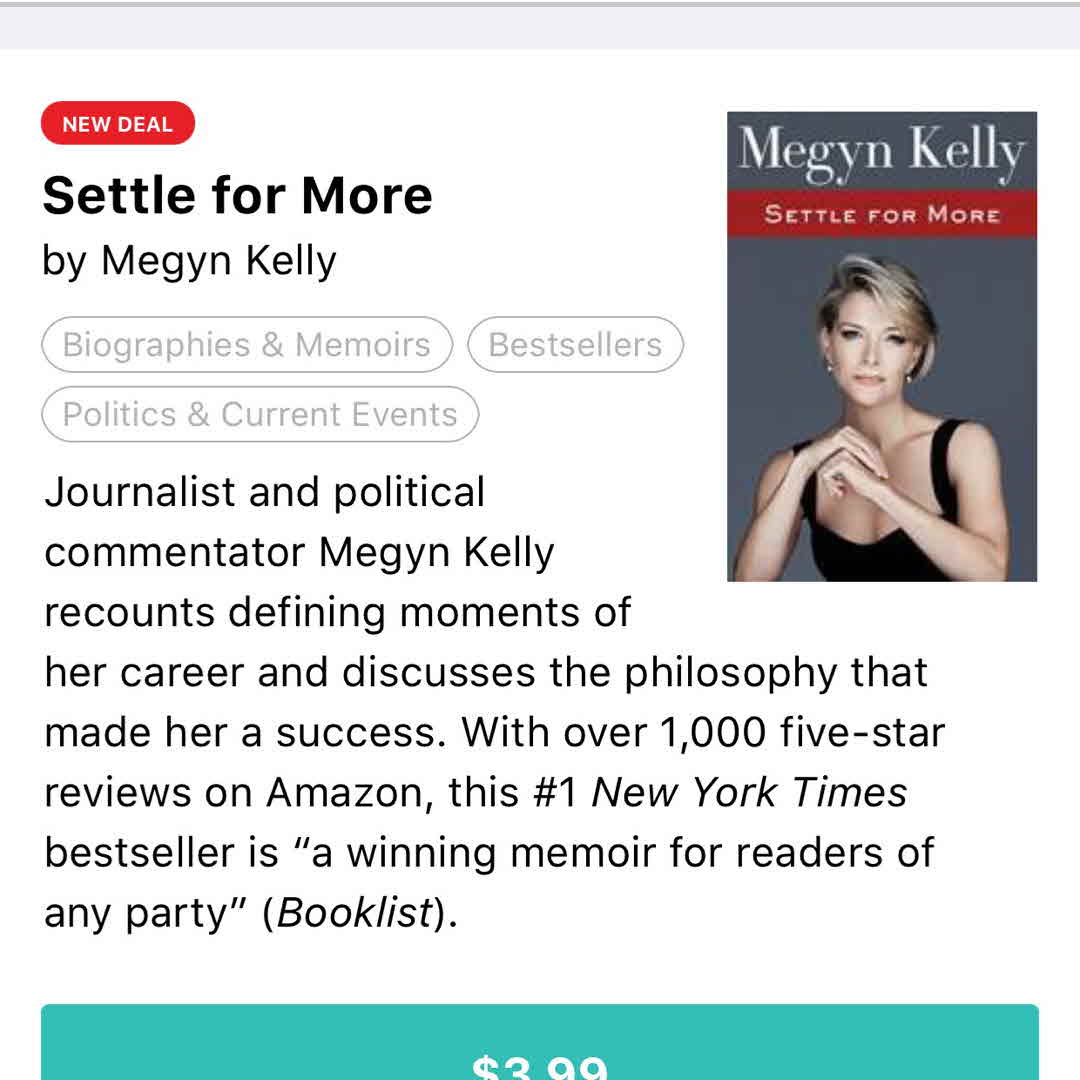Tap the italic 'New York Times' text
This screenshot has height=1080, width=1080.
[749, 793]
